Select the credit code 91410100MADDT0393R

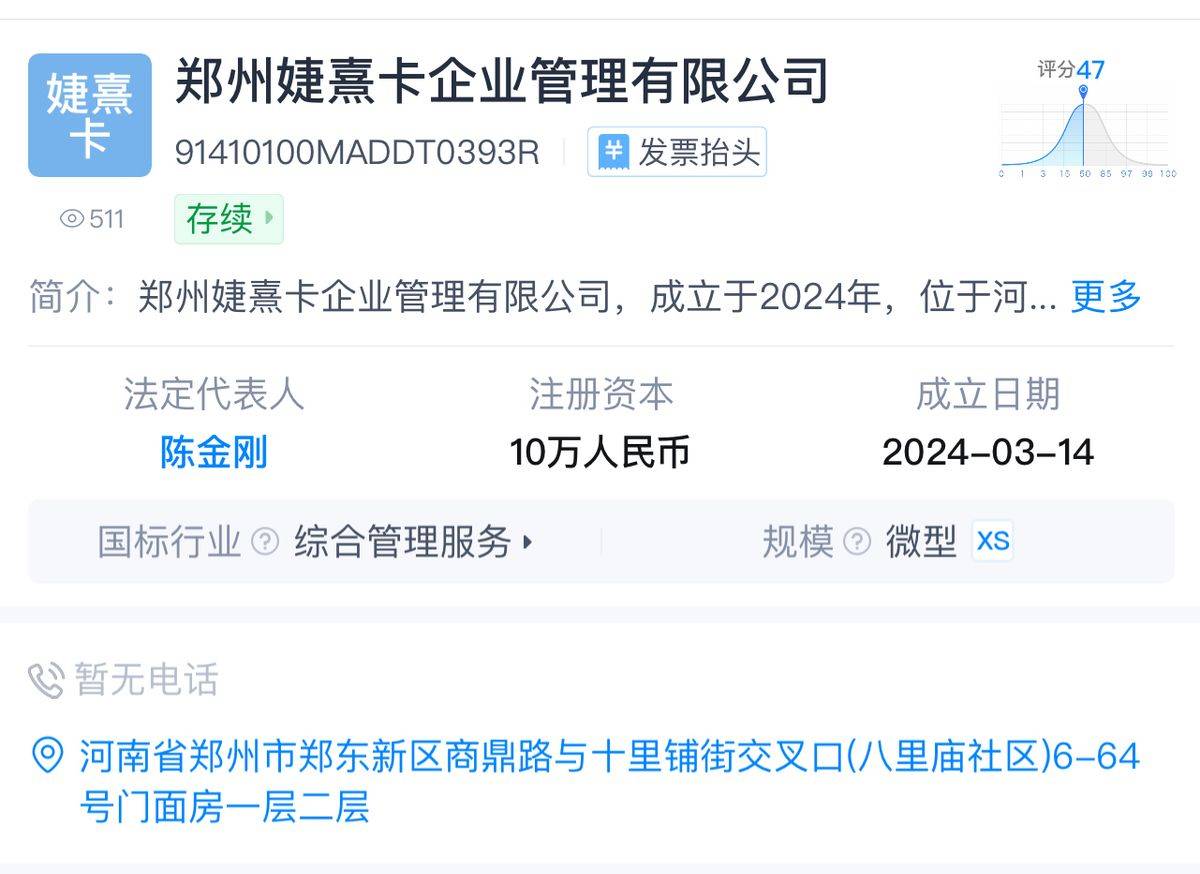point(357,153)
